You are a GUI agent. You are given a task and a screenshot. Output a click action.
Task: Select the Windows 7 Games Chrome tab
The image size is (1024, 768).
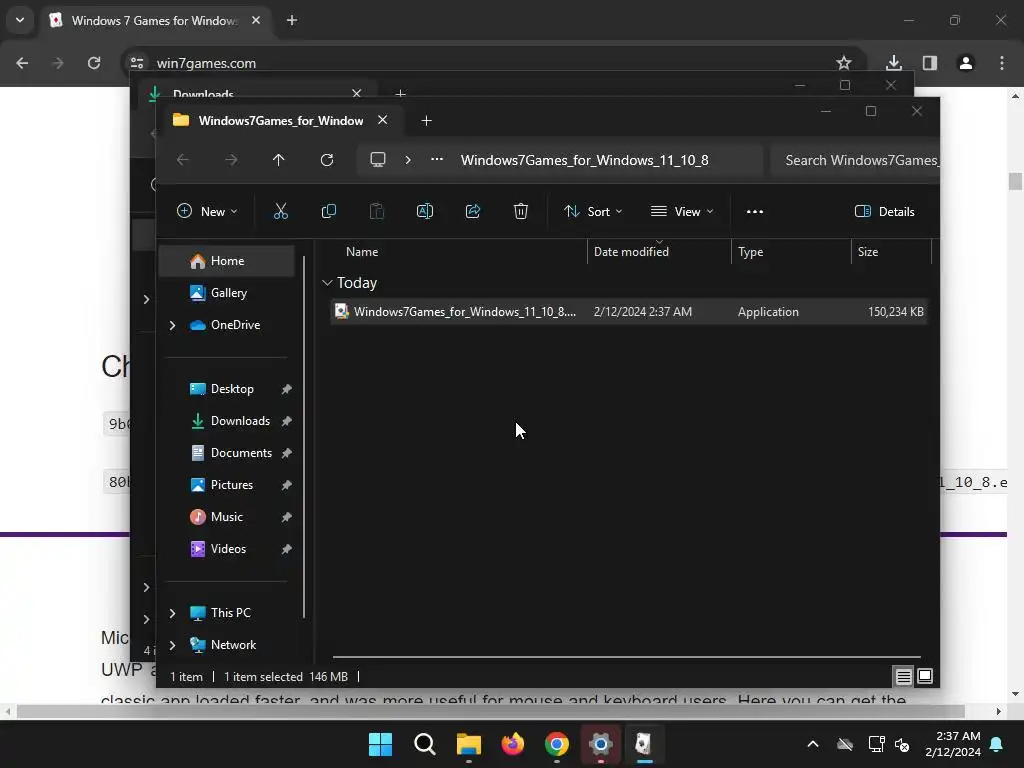pos(155,21)
